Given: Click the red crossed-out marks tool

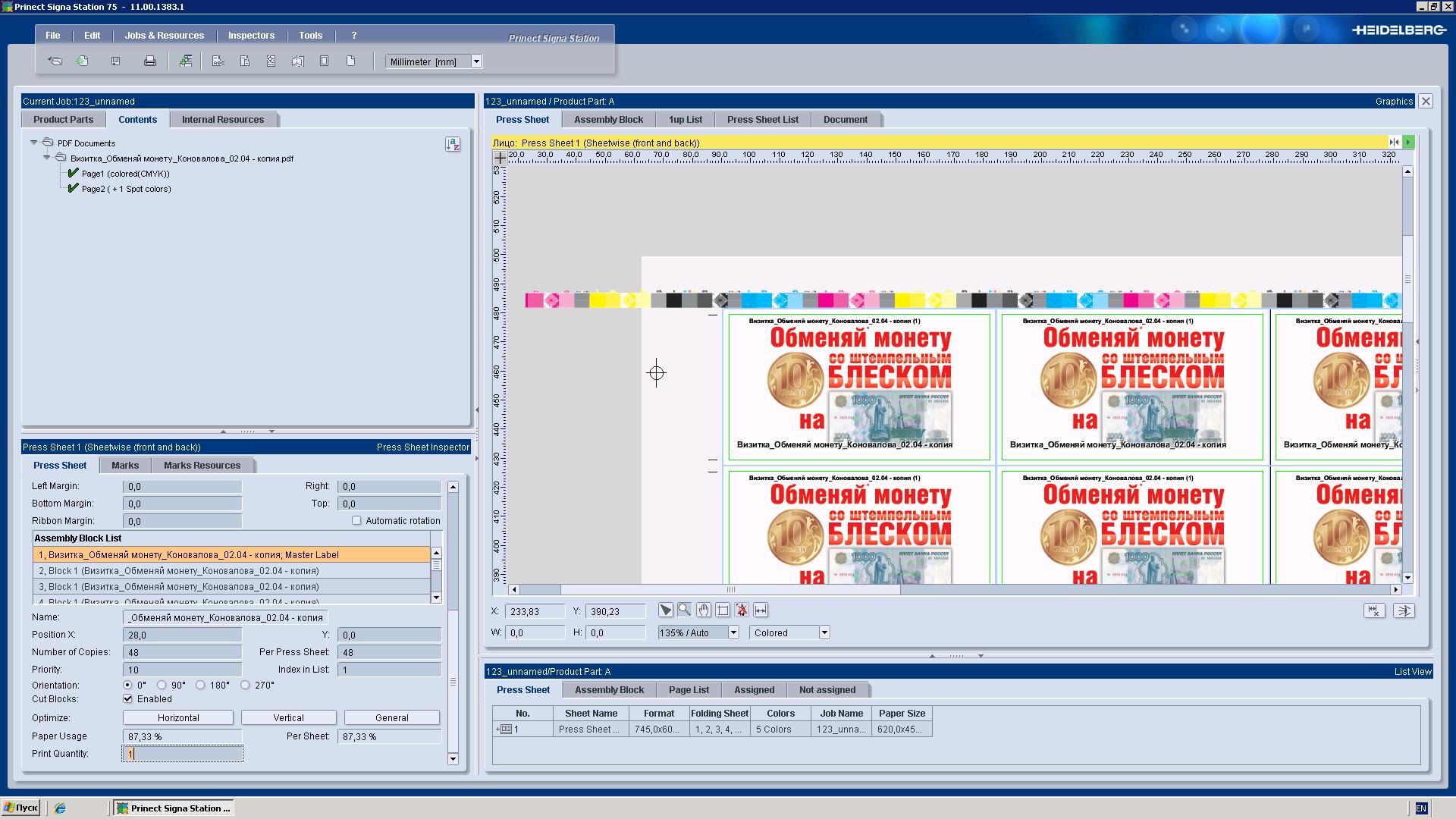Looking at the screenshot, I should [x=742, y=610].
